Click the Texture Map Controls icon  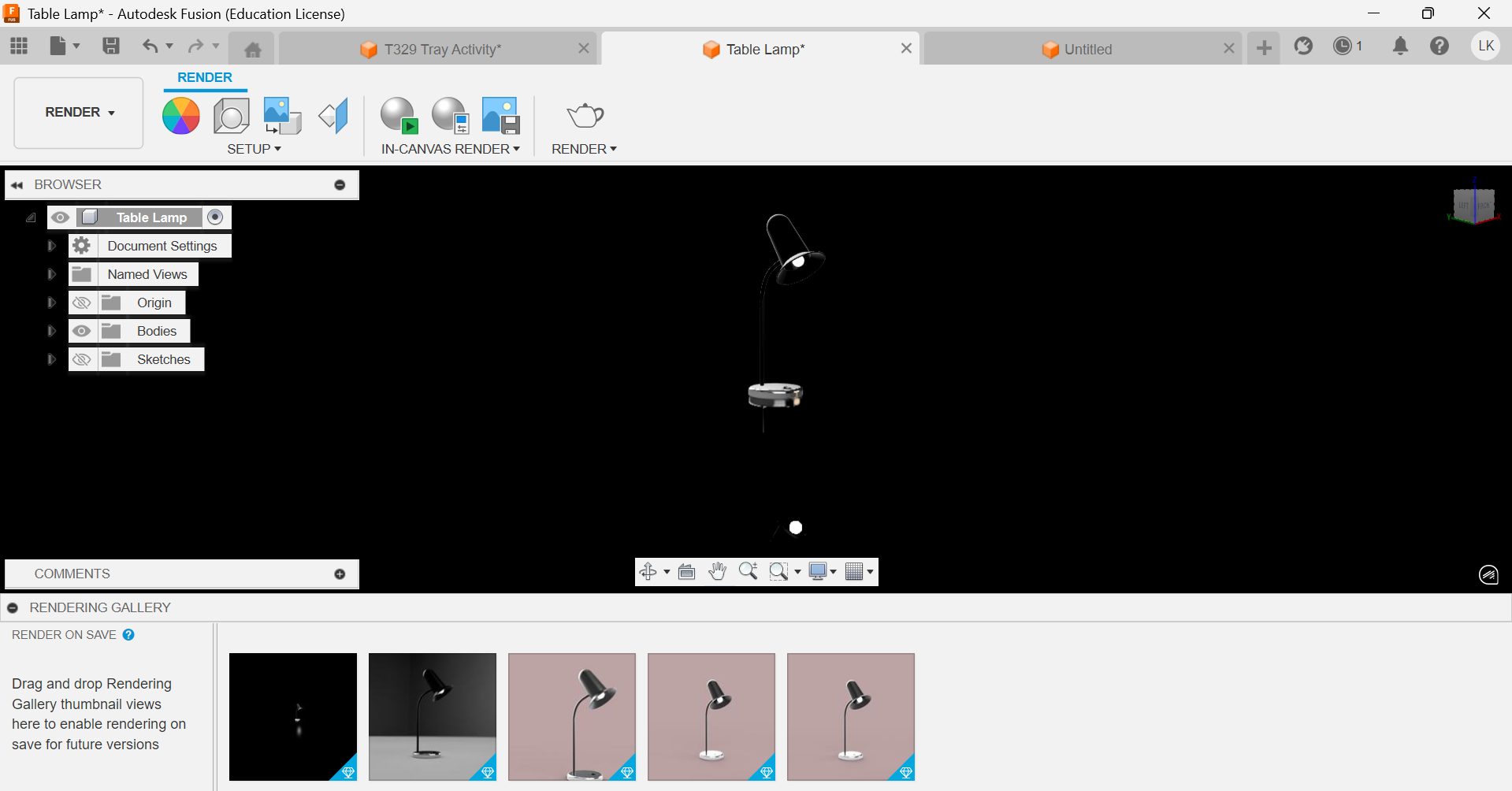[x=333, y=116]
